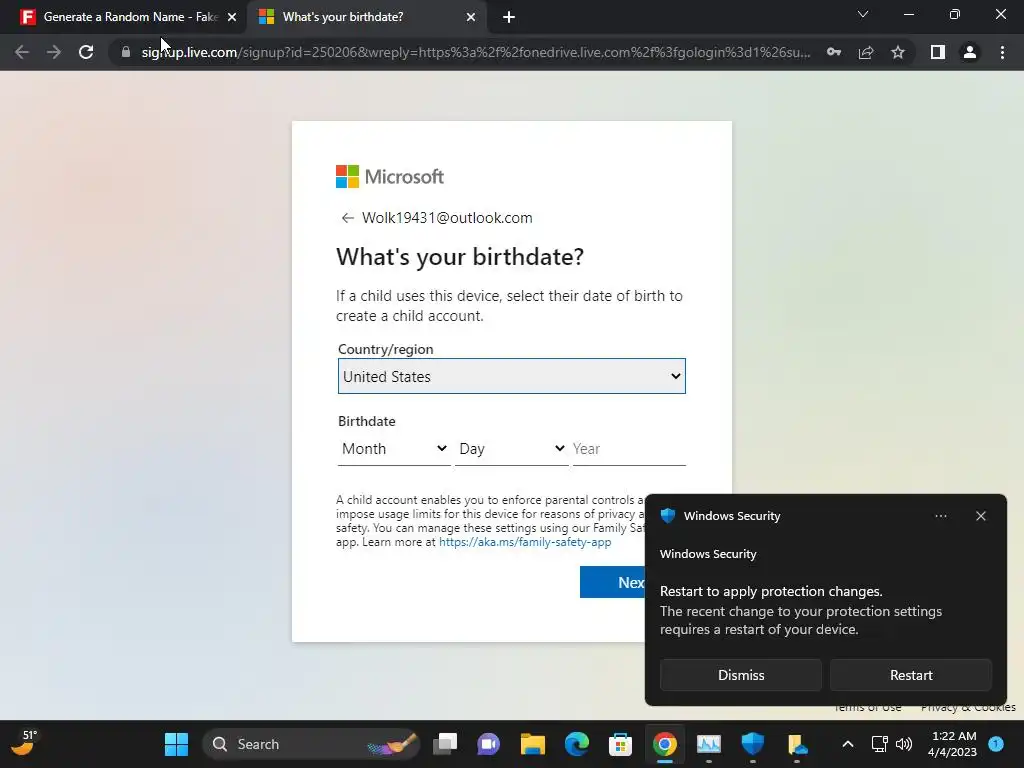Click the Privacy & Cookies link
The image size is (1024, 768).
point(968,707)
